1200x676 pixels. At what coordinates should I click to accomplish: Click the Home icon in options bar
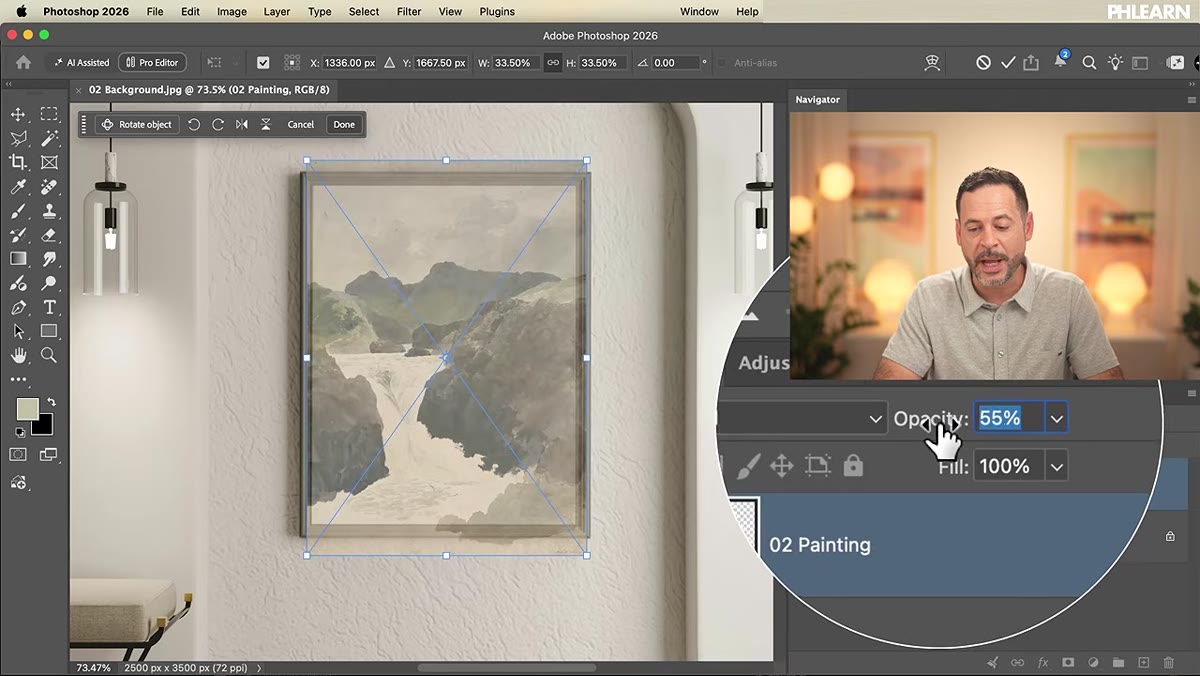click(23, 62)
